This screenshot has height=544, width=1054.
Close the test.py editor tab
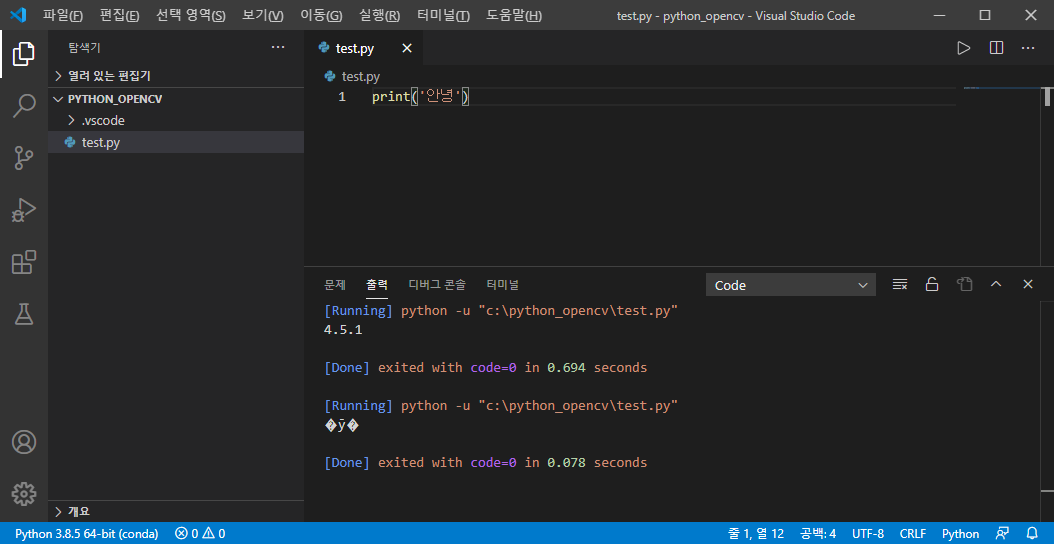[x=407, y=48]
